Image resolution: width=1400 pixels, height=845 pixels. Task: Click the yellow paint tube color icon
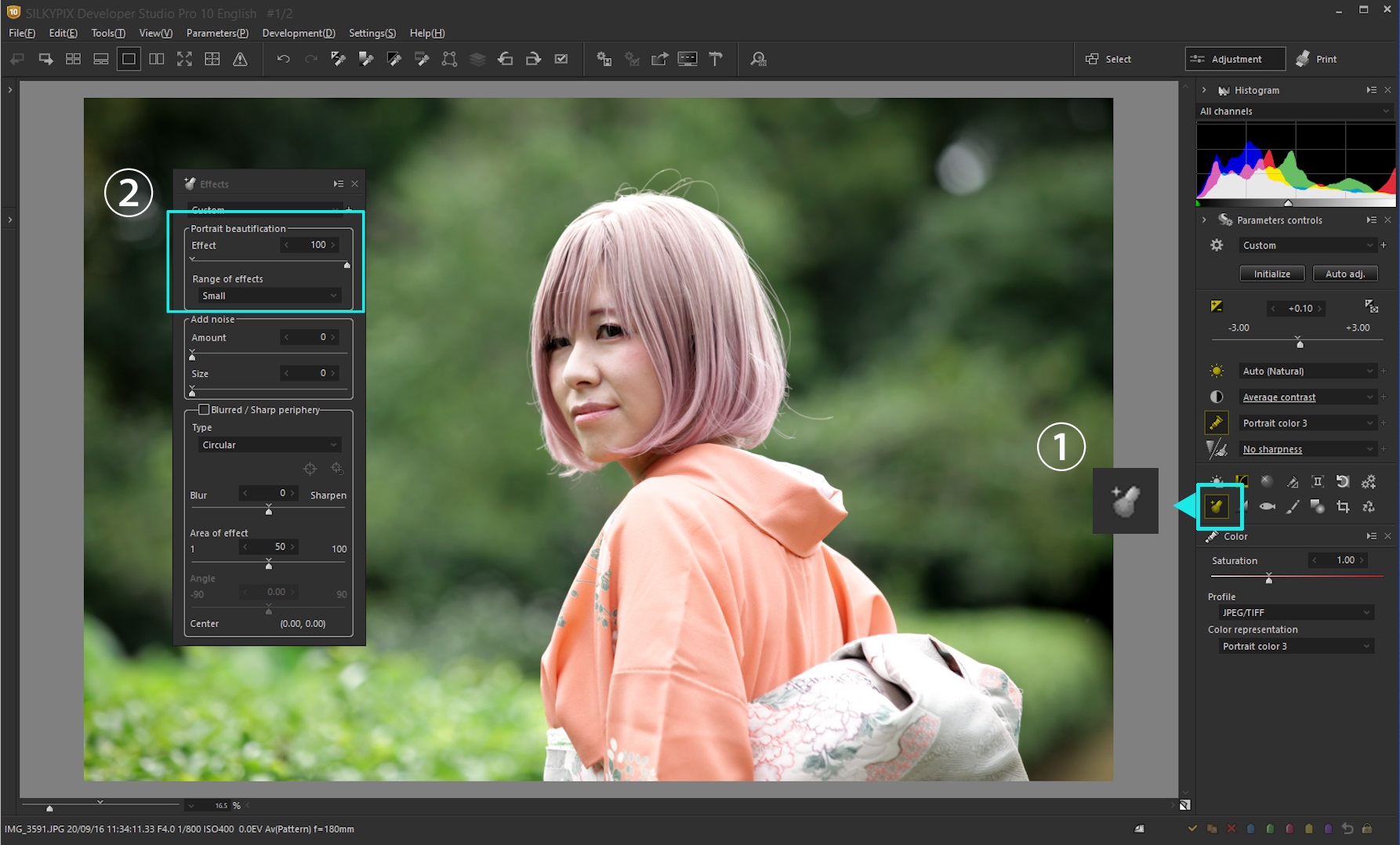click(1217, 423)
